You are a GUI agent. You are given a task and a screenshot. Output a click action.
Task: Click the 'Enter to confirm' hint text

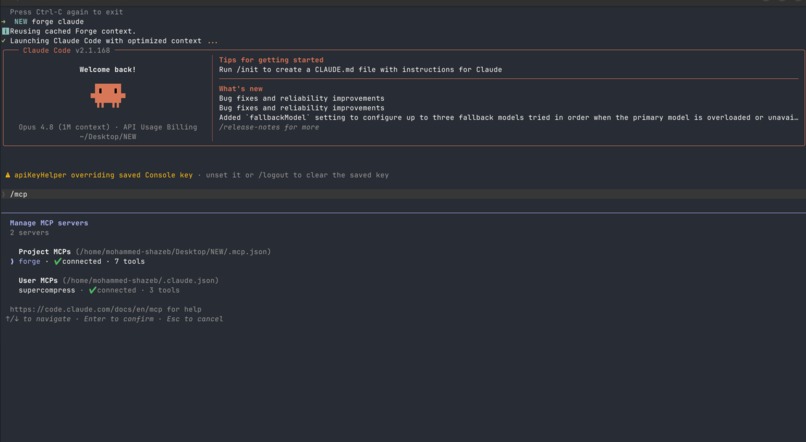(x=118, y=319)
